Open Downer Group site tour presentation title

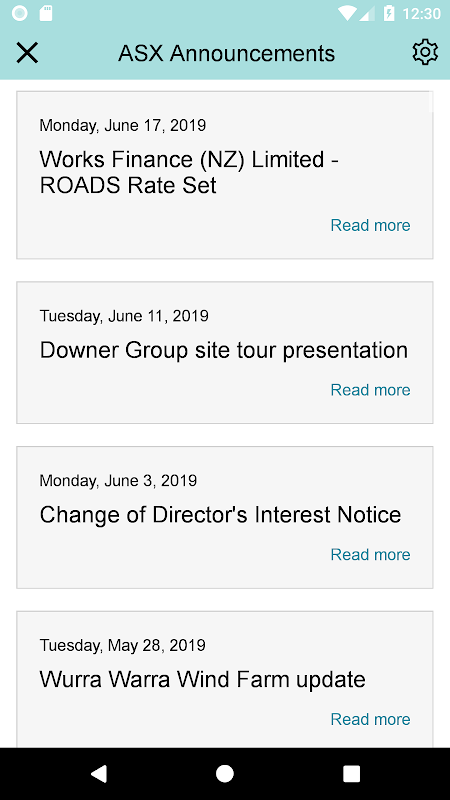coord(223,351)
